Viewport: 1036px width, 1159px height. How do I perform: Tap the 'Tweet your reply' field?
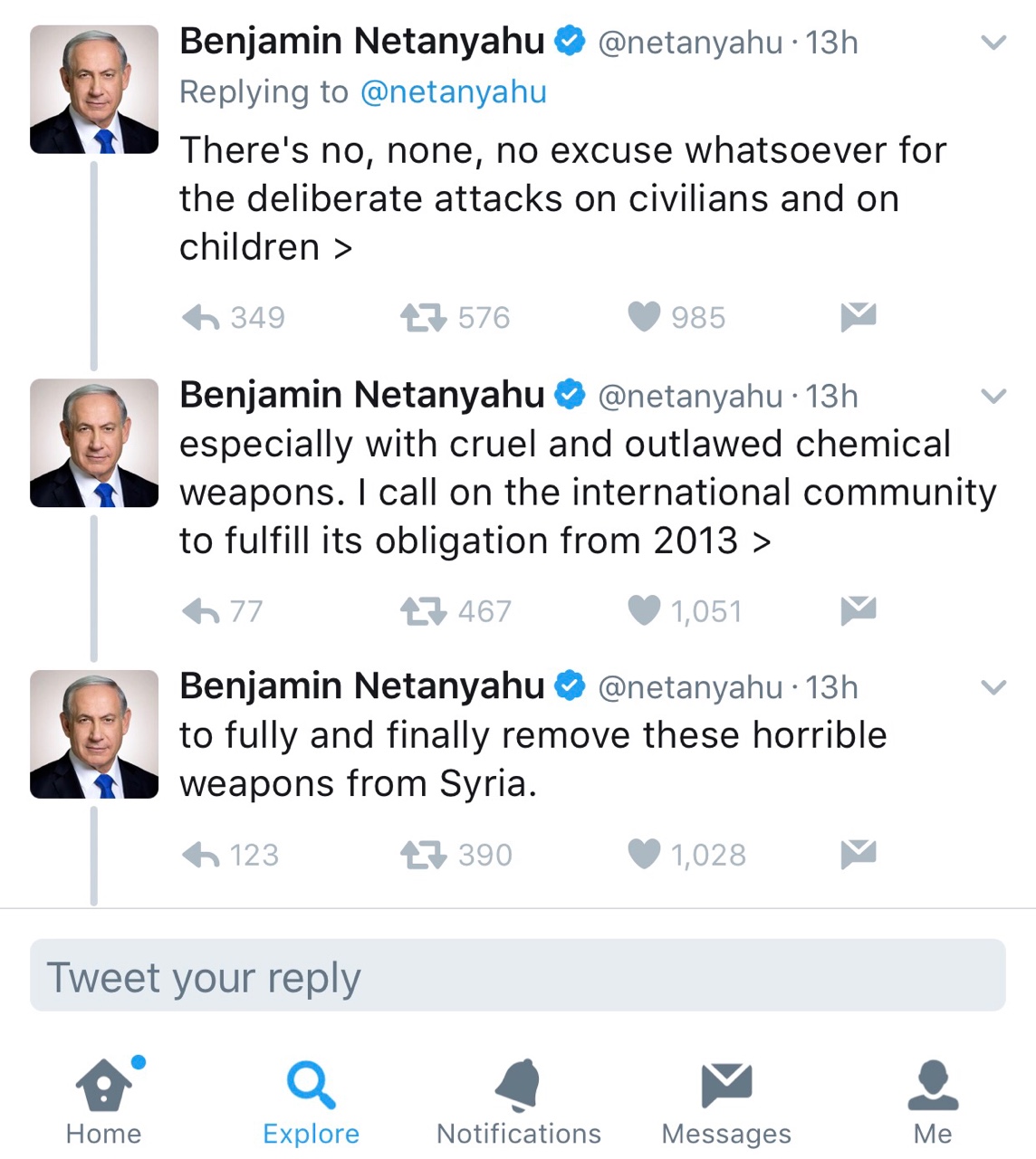point(517,976)
